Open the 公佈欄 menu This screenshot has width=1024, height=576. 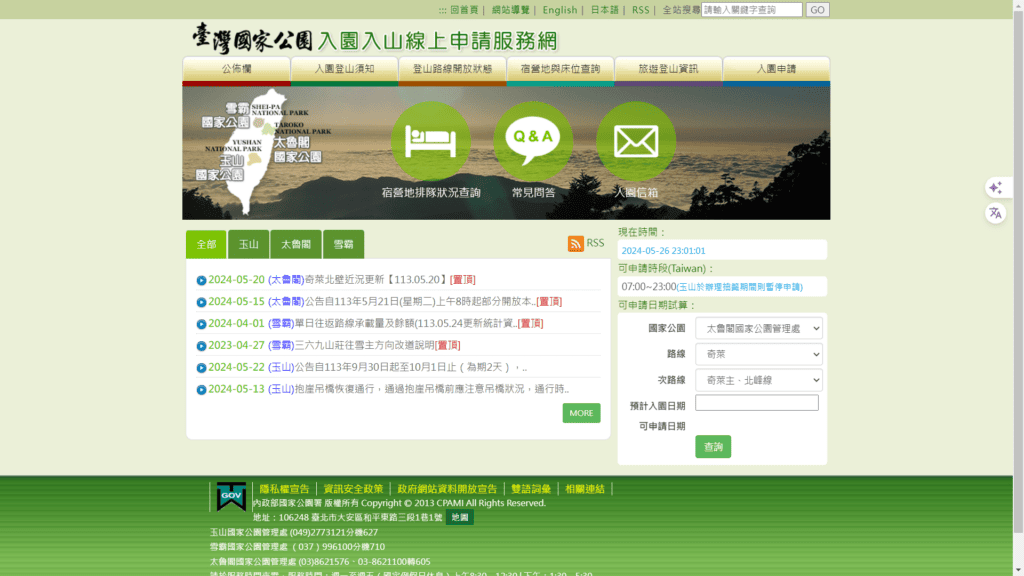click(236, 69)
